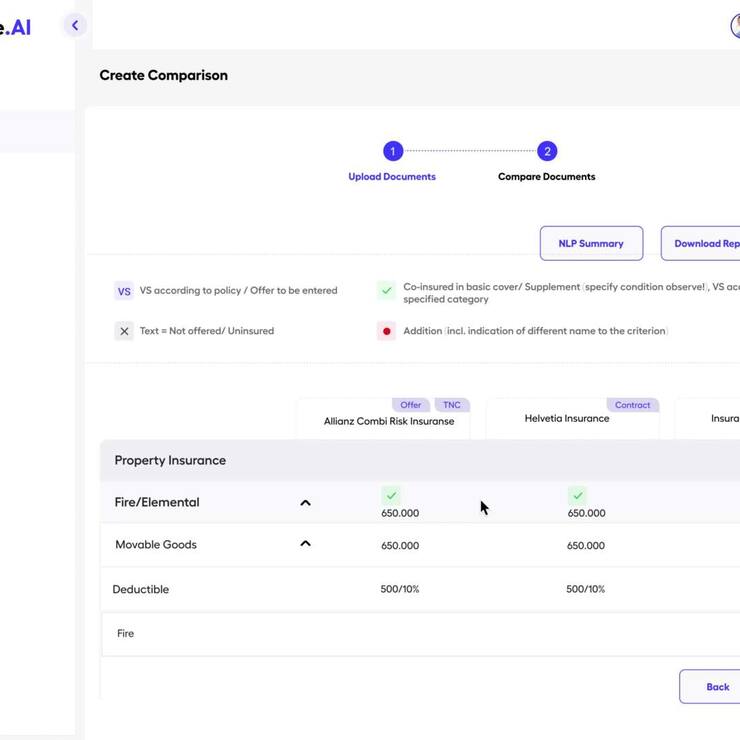Viewport: 740px width, 740px height.
Task: Click Allianz Deductible value 500/10%
Action: click(x=400, y=589)
